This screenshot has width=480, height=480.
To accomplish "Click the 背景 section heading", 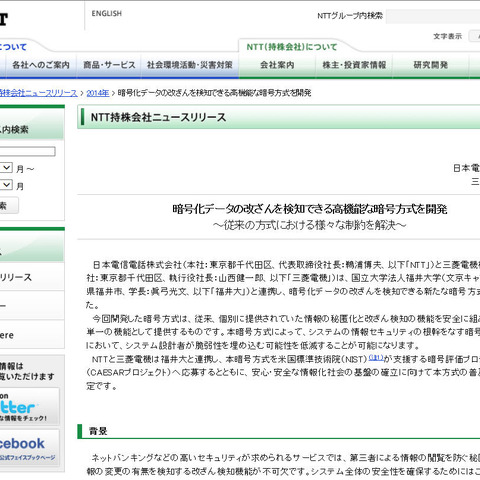I will [98, 431].
